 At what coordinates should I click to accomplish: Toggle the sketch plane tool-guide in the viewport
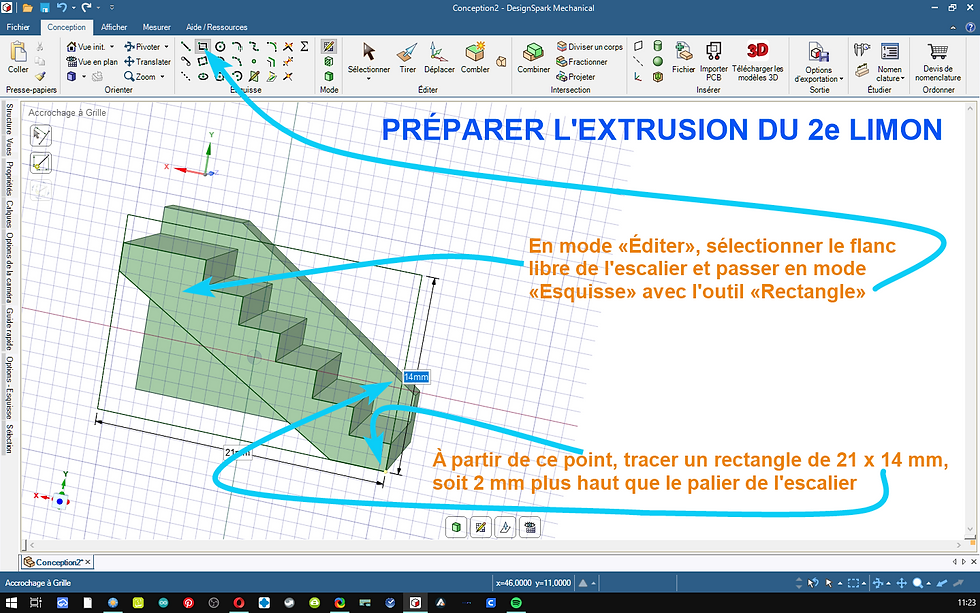pos(41,163)
